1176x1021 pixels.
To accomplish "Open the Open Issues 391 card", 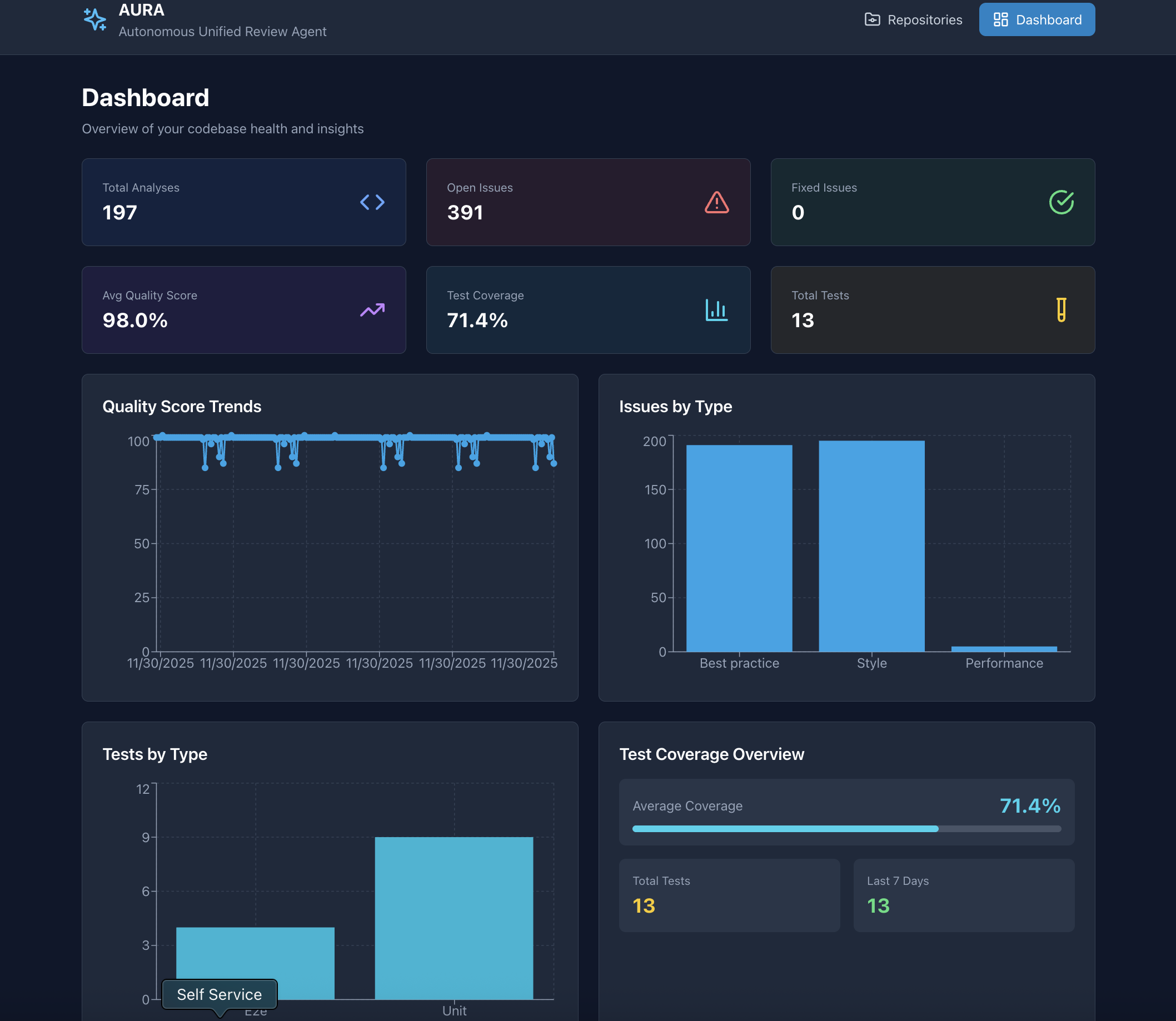I will tap(587, 202).
